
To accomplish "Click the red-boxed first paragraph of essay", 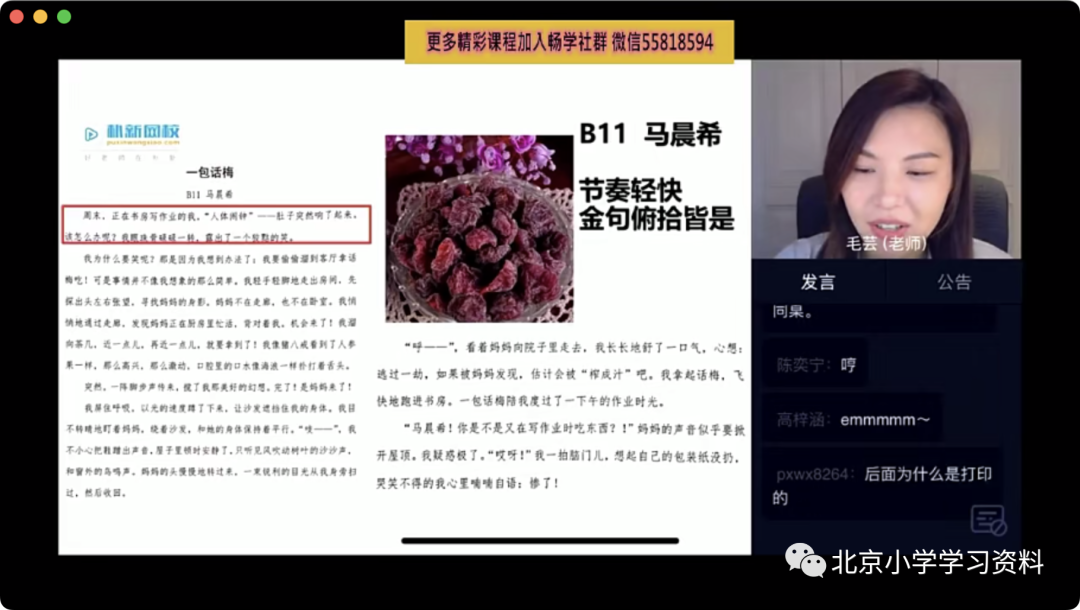I will coord(217,225).
